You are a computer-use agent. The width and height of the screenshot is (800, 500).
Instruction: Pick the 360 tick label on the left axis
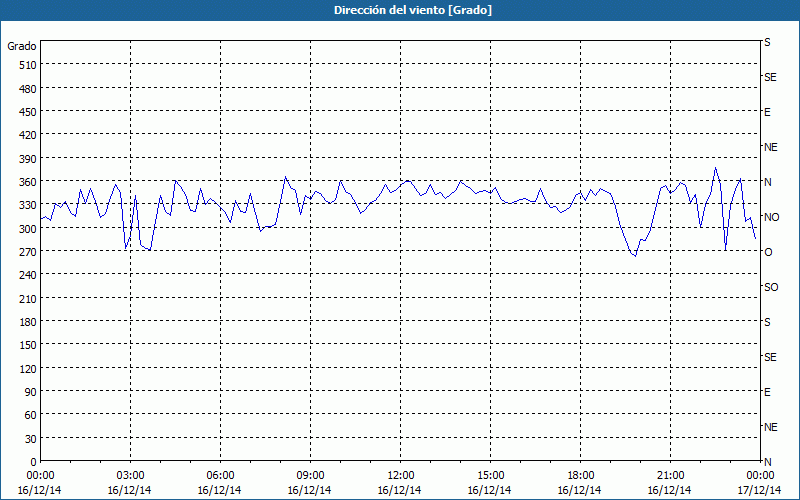pos(28,182)
